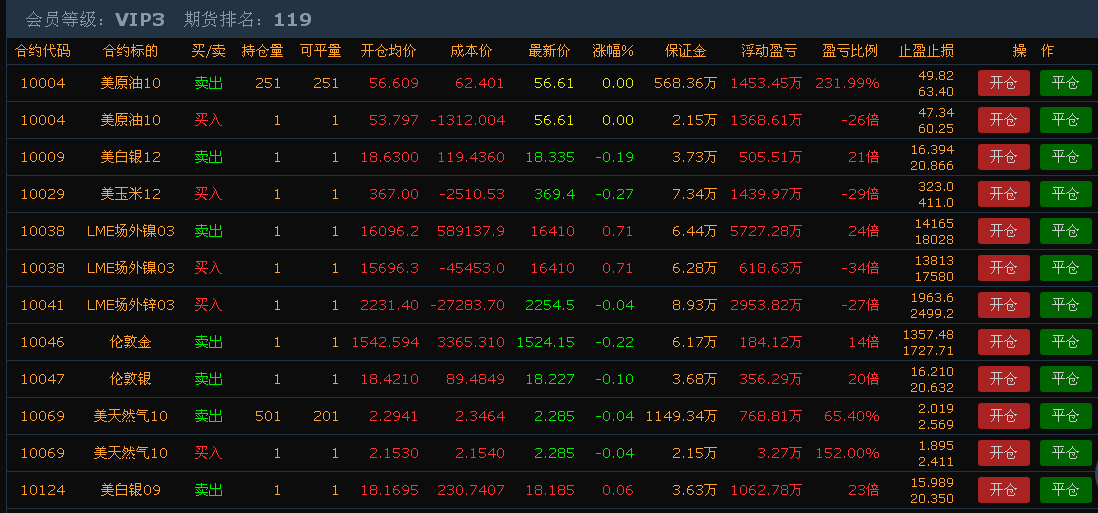Click 平仓 for 美天然气10 卖出 row
This screenshot has height=513, width=1098.
coord(1065,416)
